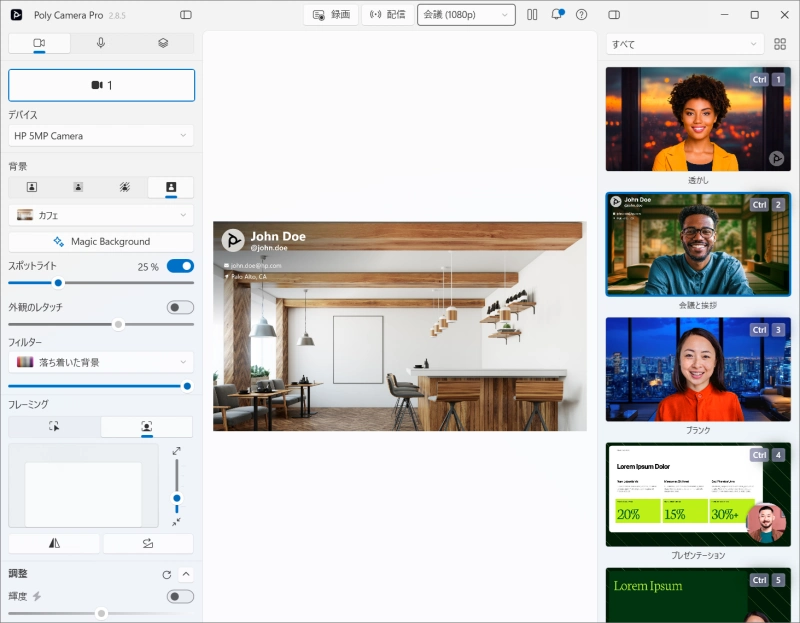Collapse the 調整 section chevron
Image resolution: width=800 pixels, height=623 pixels.
pos(186,574)
